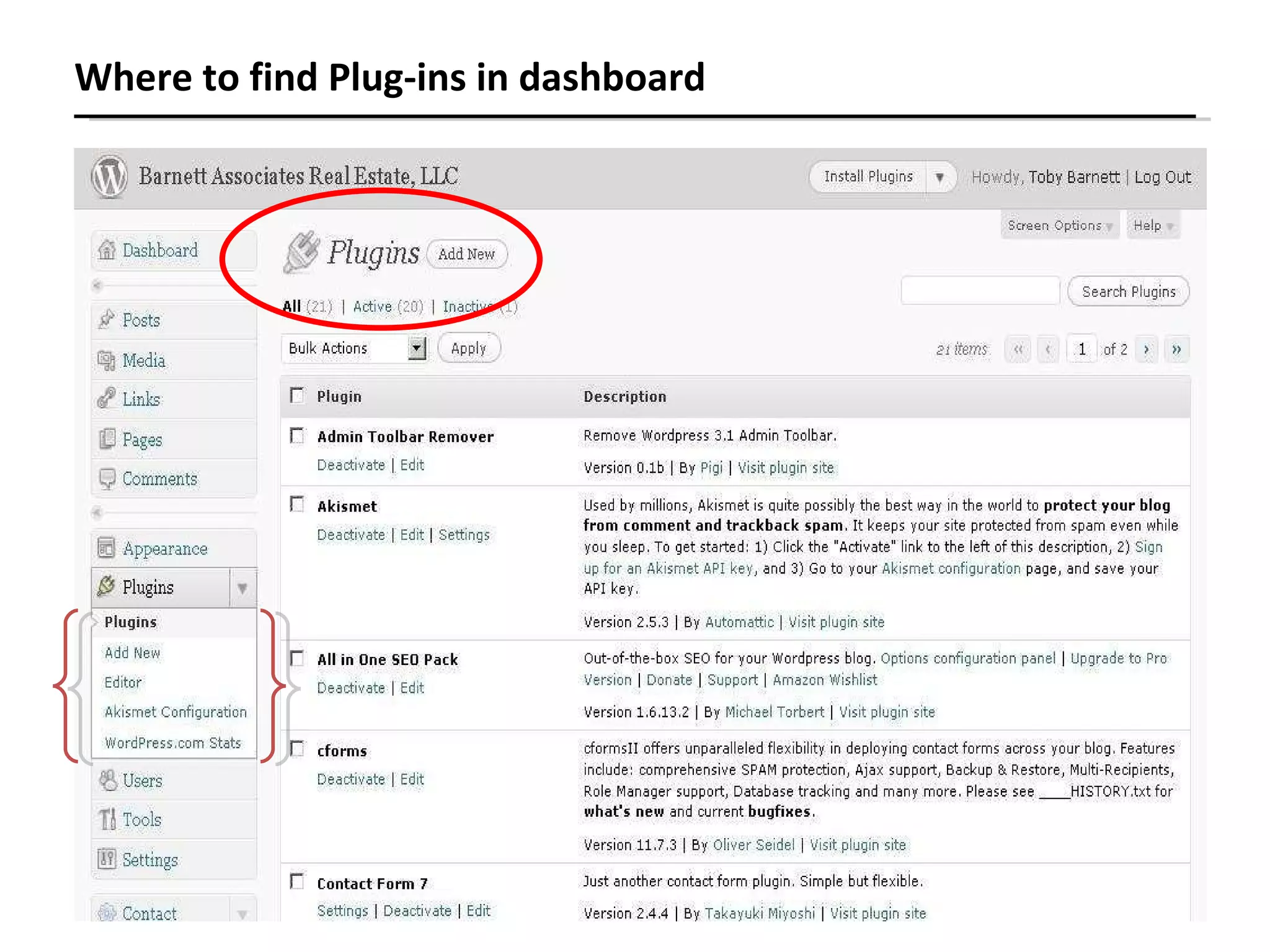Check the Akismet plugin checkbox
Screen dimensions: 1270x952
(298, 505)
